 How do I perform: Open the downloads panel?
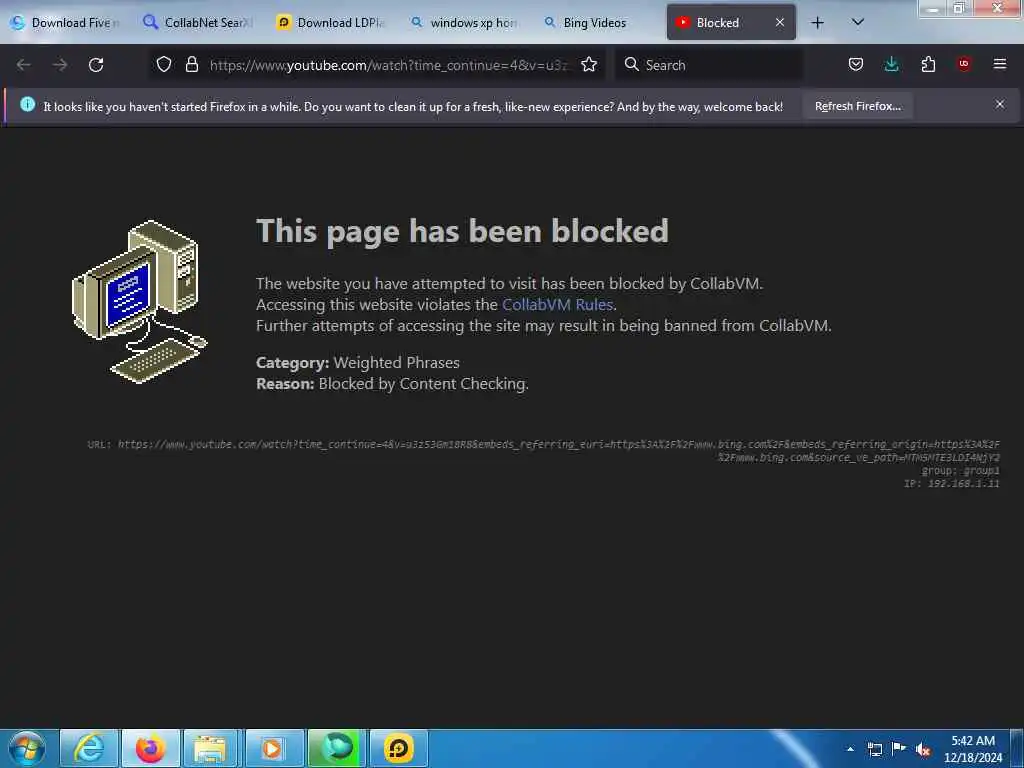891,65
